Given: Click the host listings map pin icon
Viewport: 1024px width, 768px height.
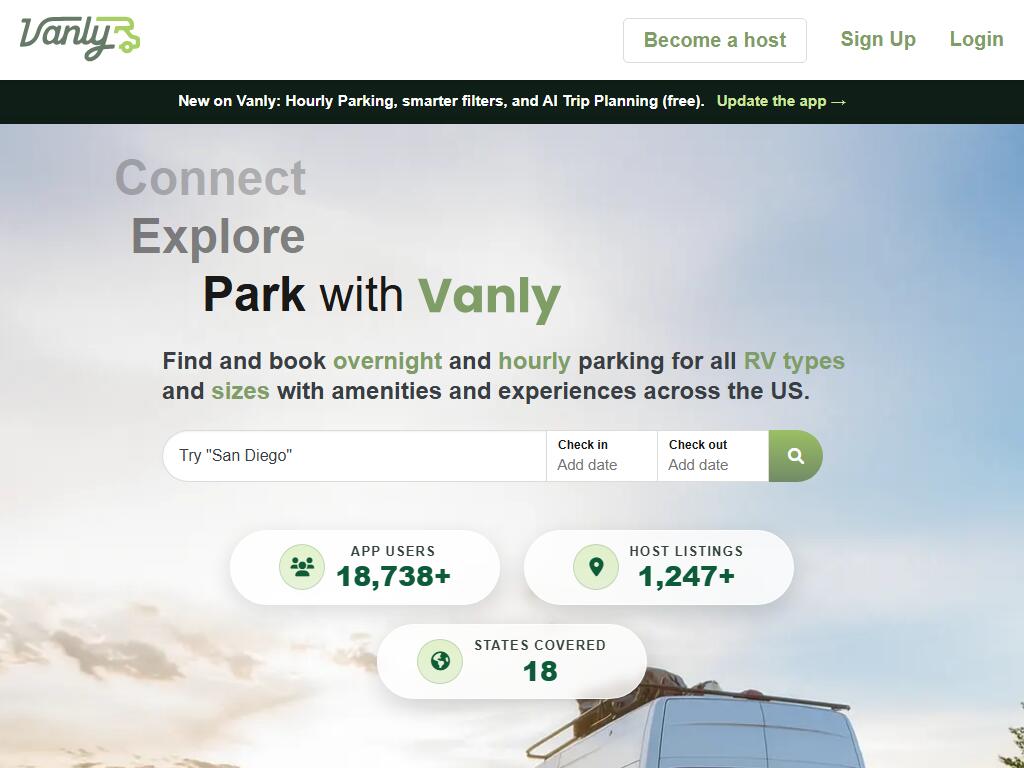Looking at the screenshot, I should click(596, 567).
